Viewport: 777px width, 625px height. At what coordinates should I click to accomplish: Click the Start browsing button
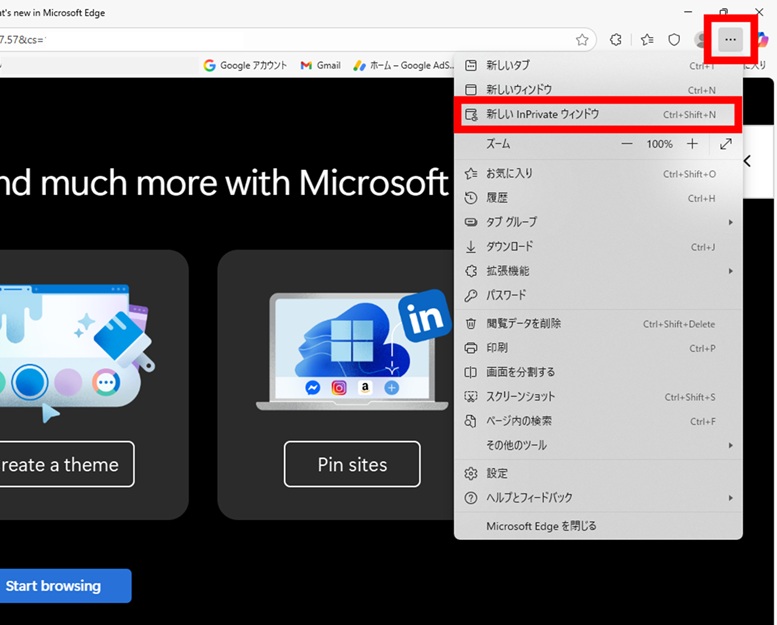pos(54,586)
